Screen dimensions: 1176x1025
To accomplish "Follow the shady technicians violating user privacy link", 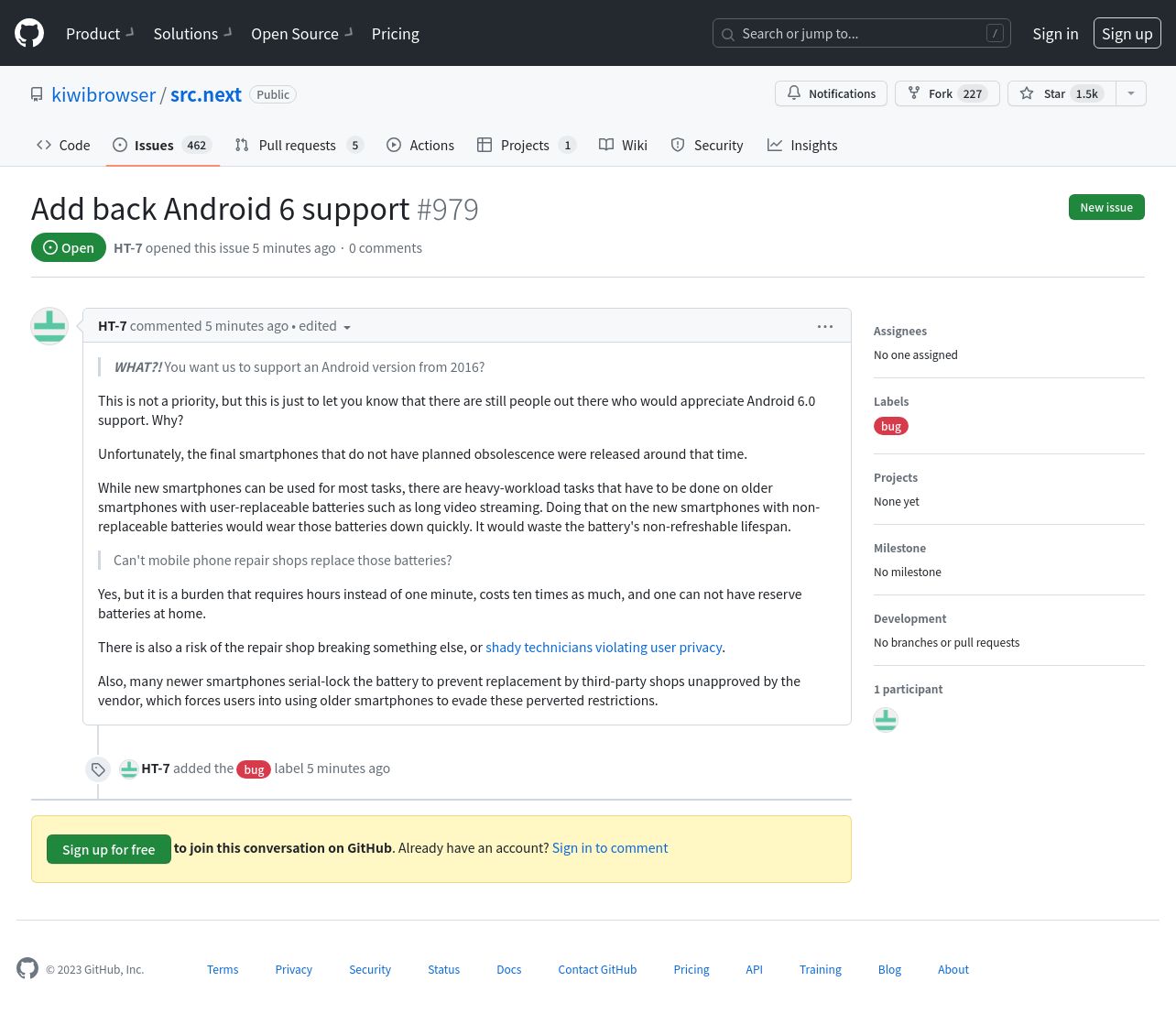I will [x=604, y=648].
